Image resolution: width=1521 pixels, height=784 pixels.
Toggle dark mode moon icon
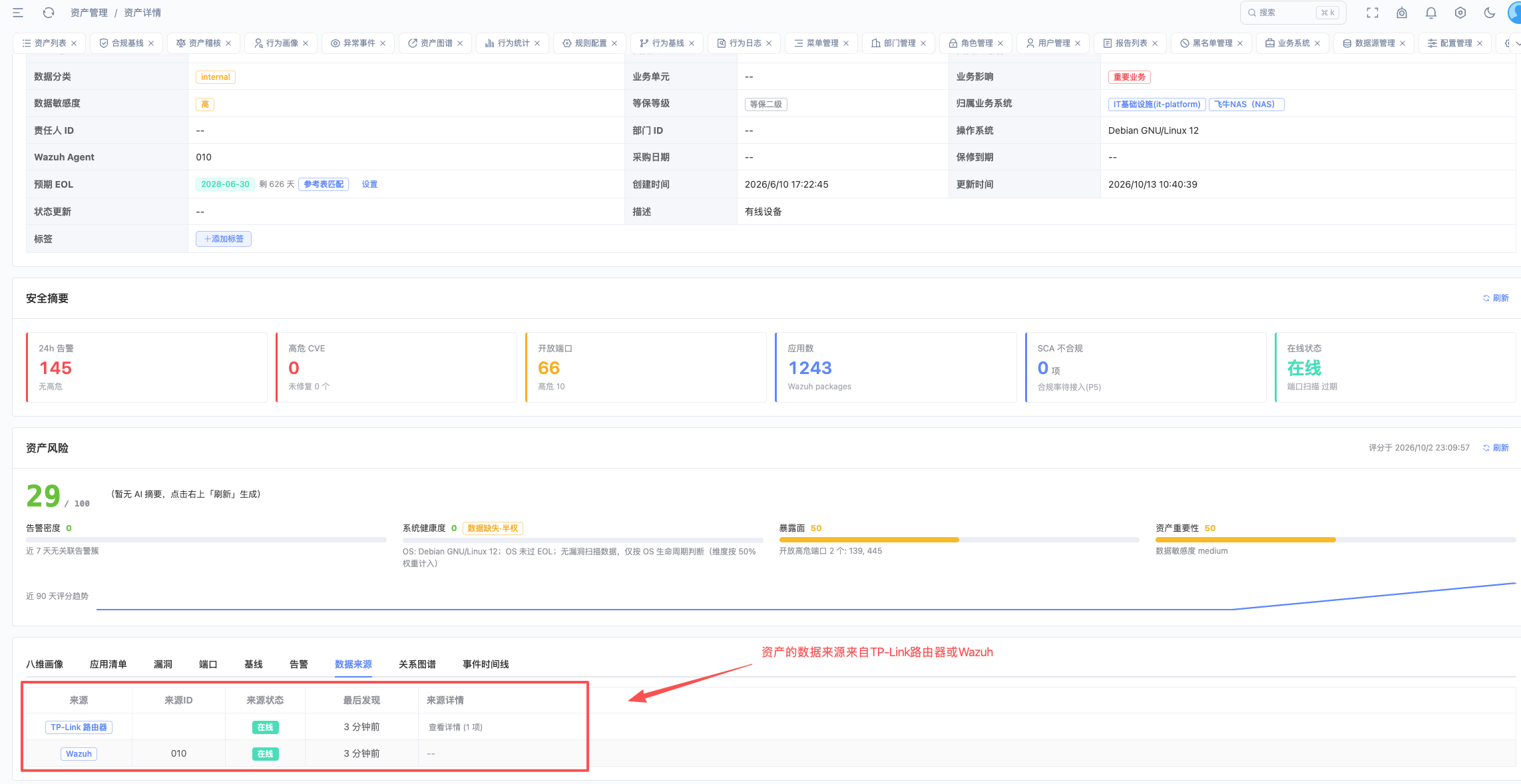(1490, 13)
